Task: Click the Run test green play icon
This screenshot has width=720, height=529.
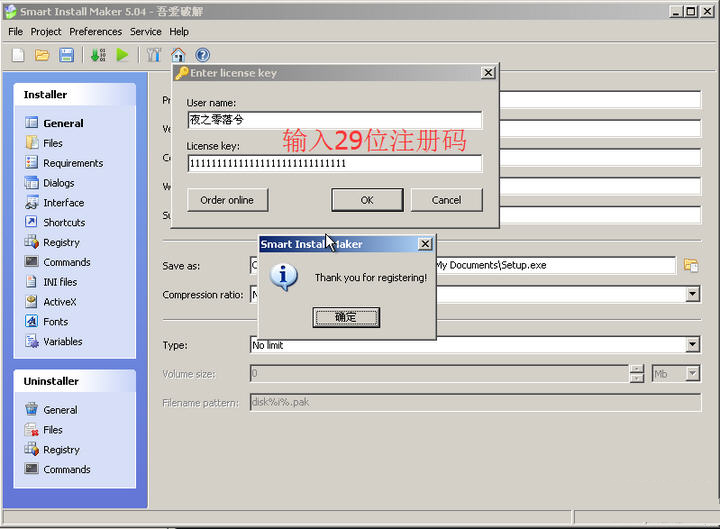Action: [122, 55]
